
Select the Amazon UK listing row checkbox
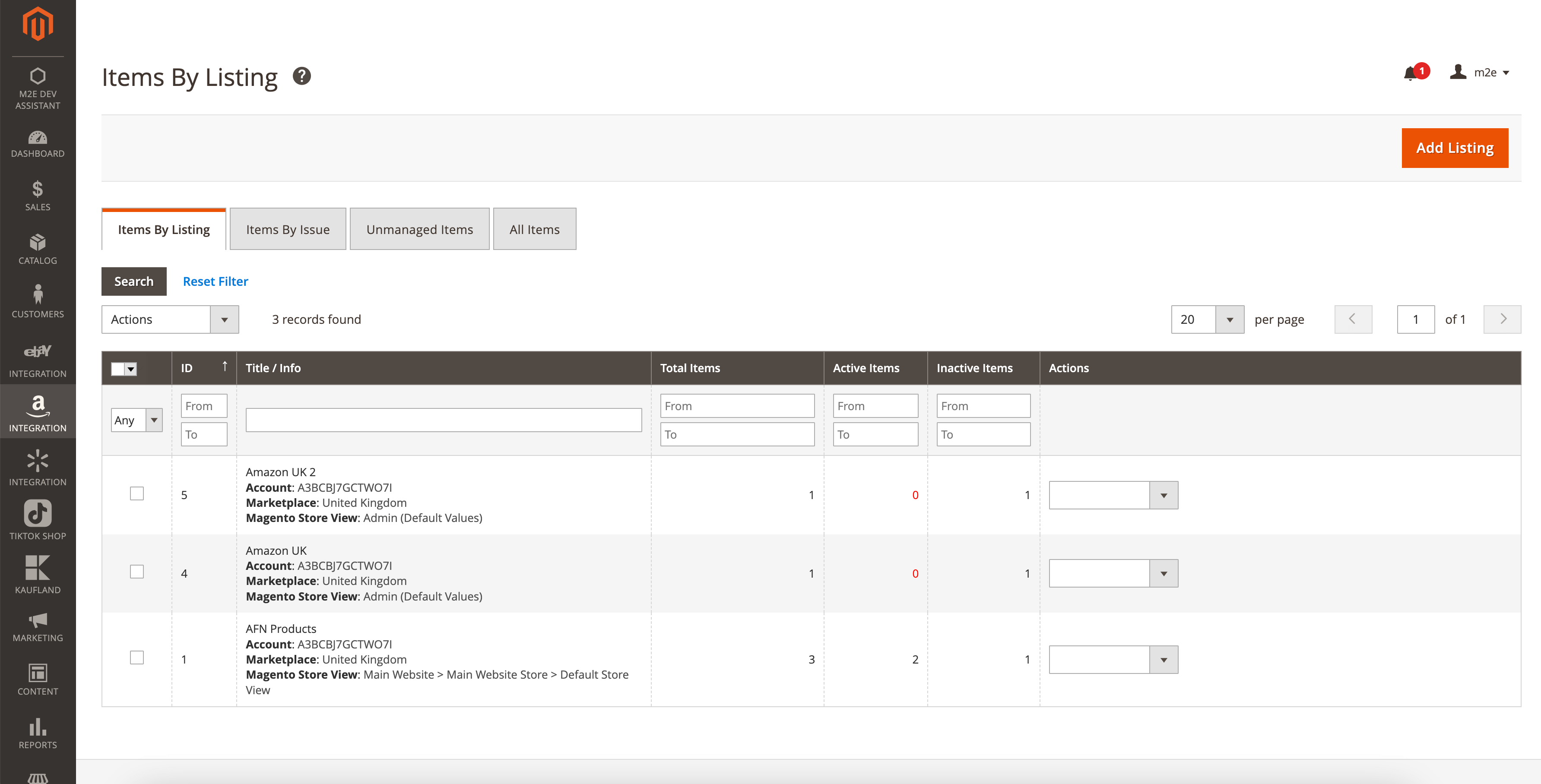pyautogui.click(x=137, y=572)
